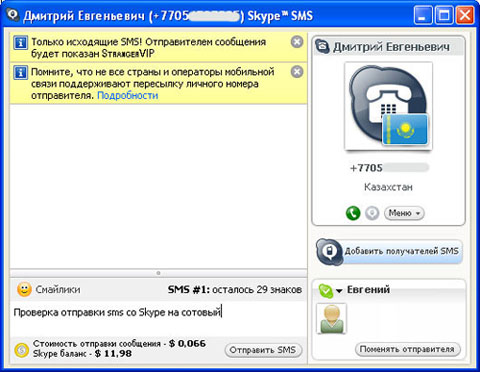Expand the Евгений status dropdown arrow
Screen dimensions: 480x372
tap(339, 291)
